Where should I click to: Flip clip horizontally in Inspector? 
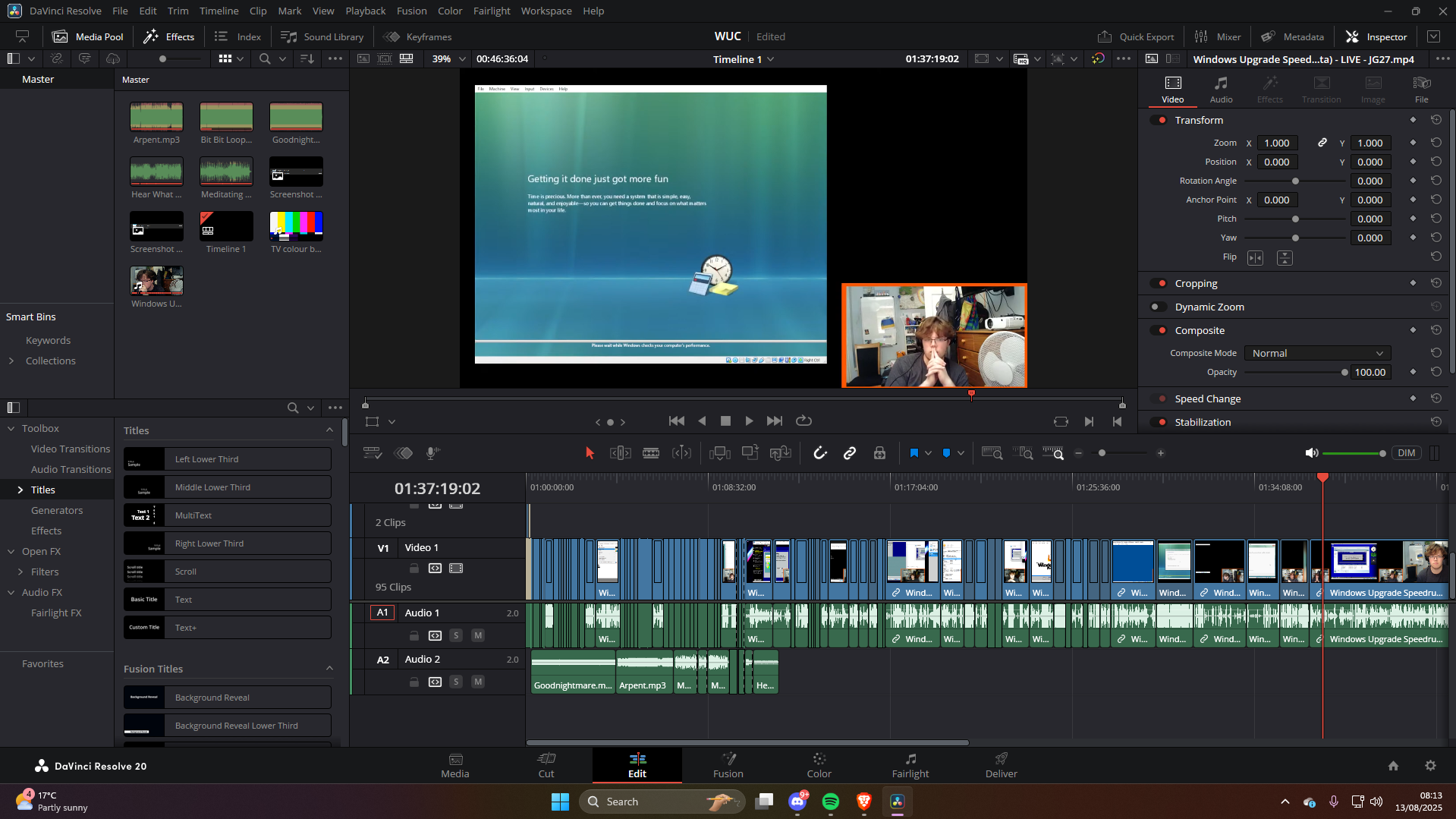[x=1256, y=258]
